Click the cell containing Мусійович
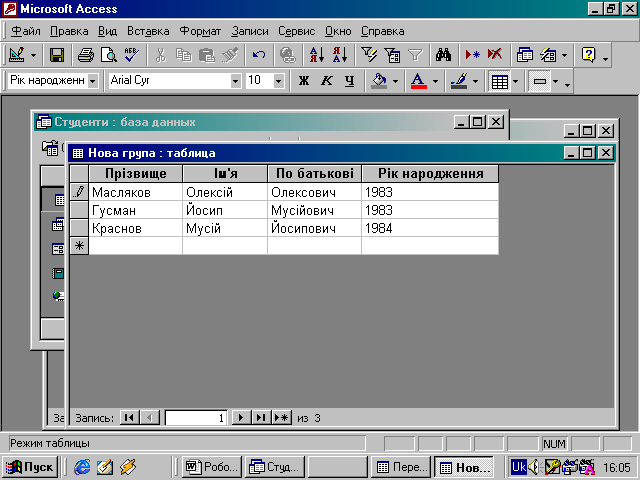 (314, 210)
